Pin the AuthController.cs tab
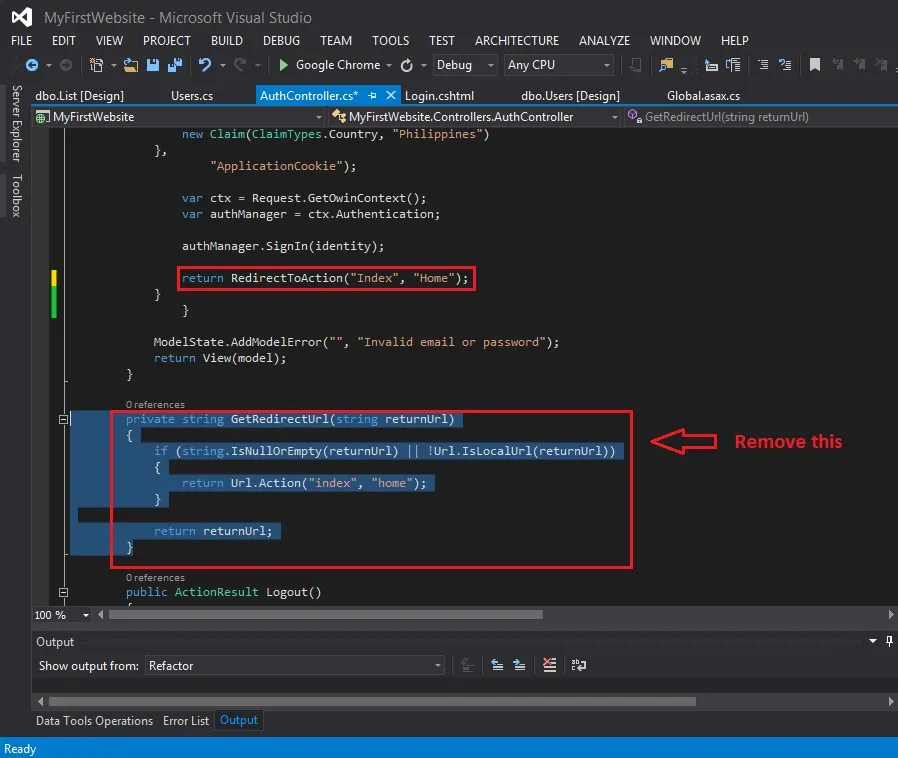The height and width of the screenshot is (758, 898). point(372,96)
